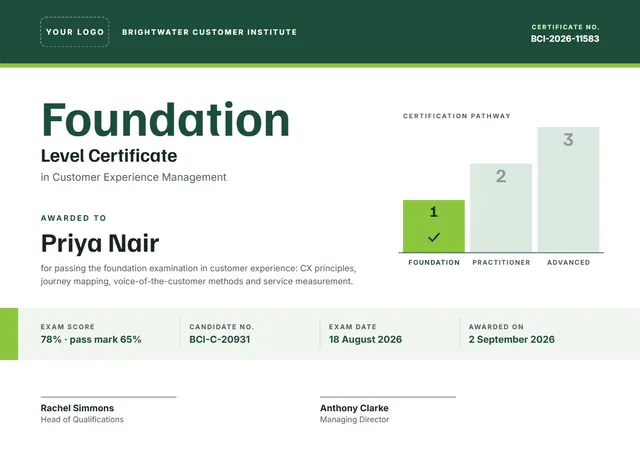
Task: Select the date 18 August 2026
Action: click(365, 340)
